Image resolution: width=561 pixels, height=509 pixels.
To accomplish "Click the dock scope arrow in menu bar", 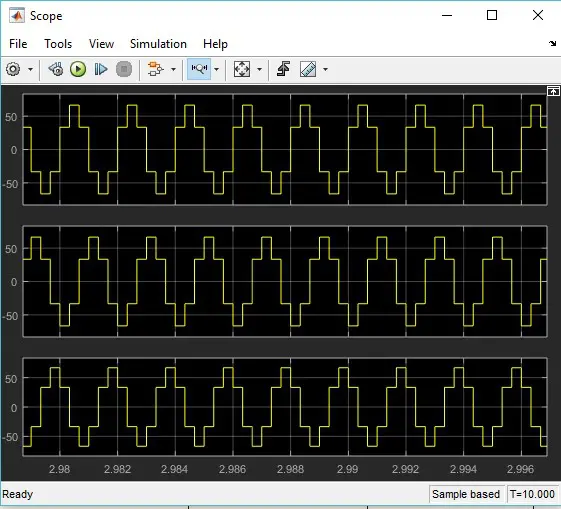I will (x=552, y=43).
